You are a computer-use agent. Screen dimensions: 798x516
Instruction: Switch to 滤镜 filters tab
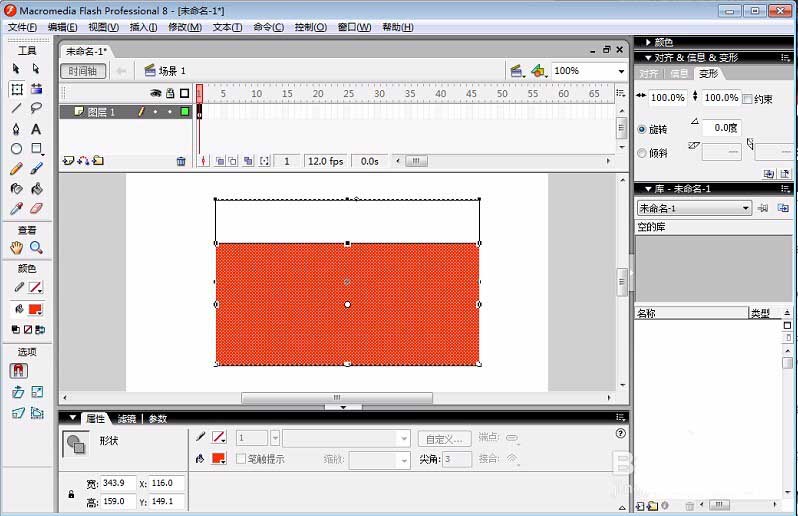[127, 418]
